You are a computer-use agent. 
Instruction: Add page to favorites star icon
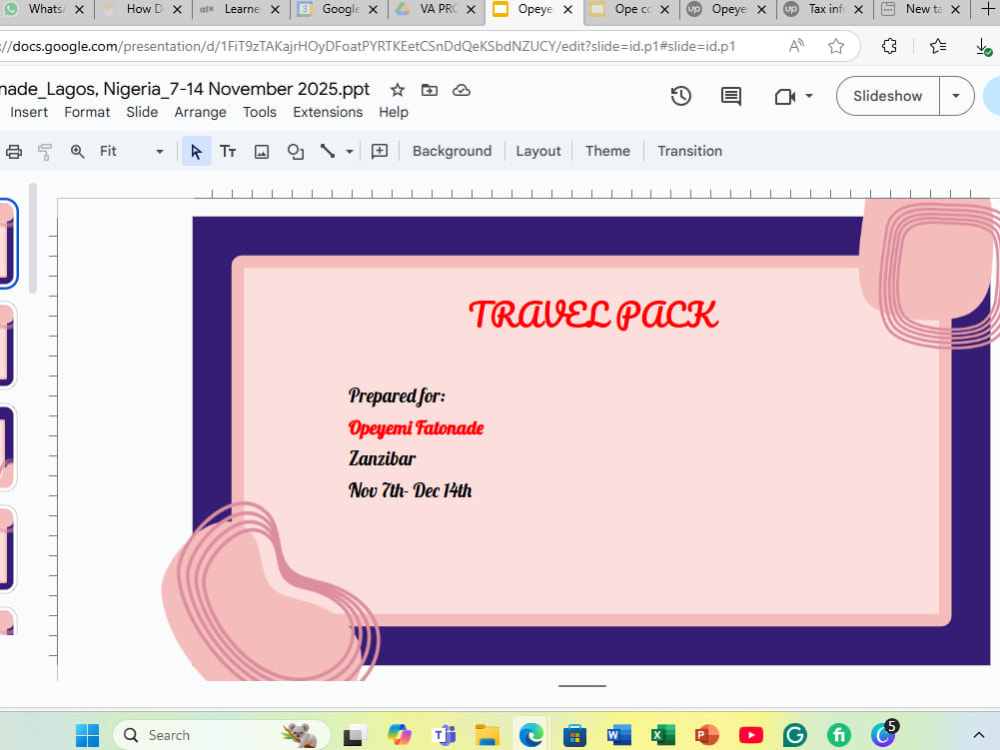tap(836, 46)
